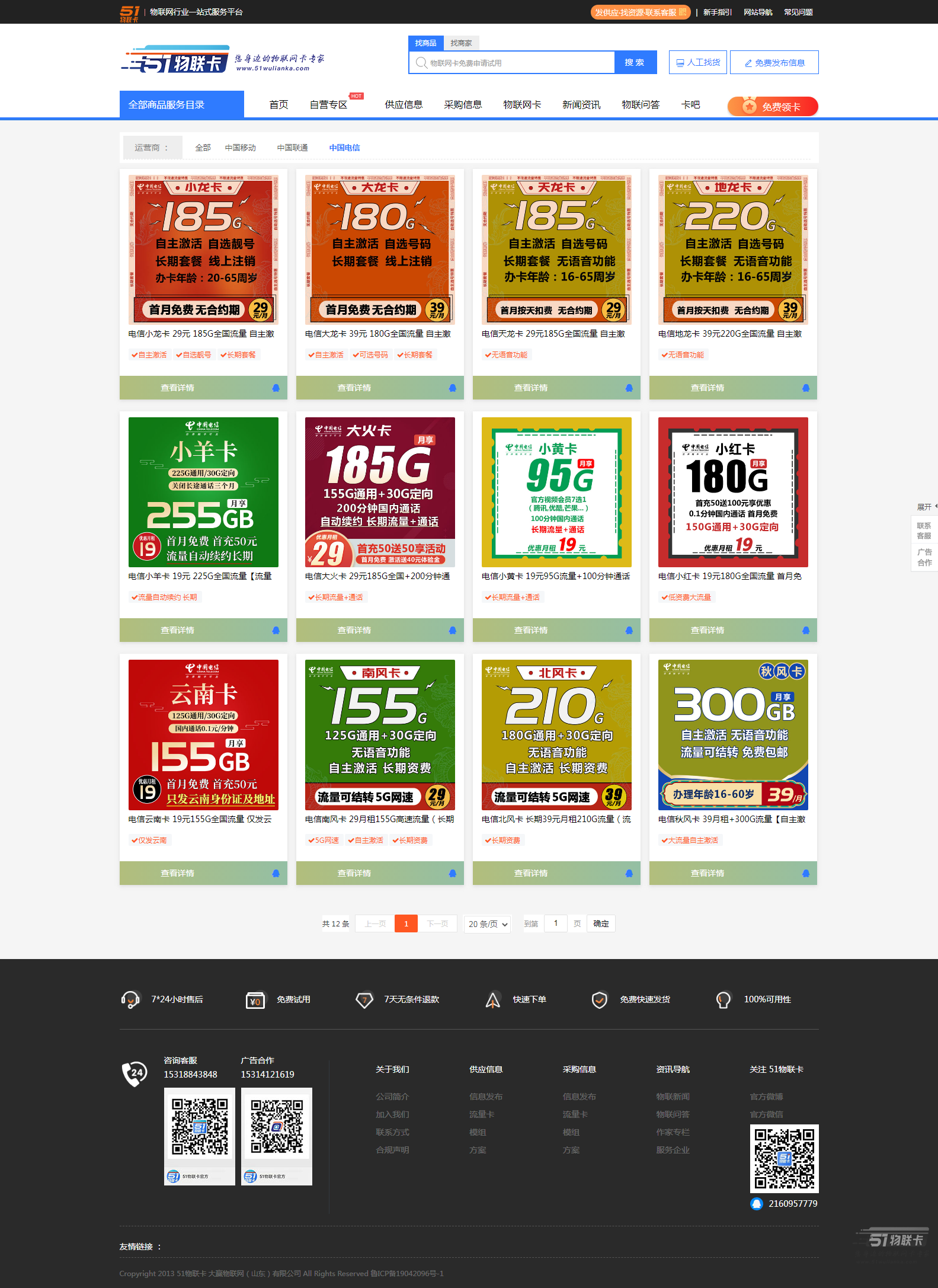This screenshot has height=1288, width=938.
Task: Open the 卡吧 nav item
Action: (x=690, y=105)
